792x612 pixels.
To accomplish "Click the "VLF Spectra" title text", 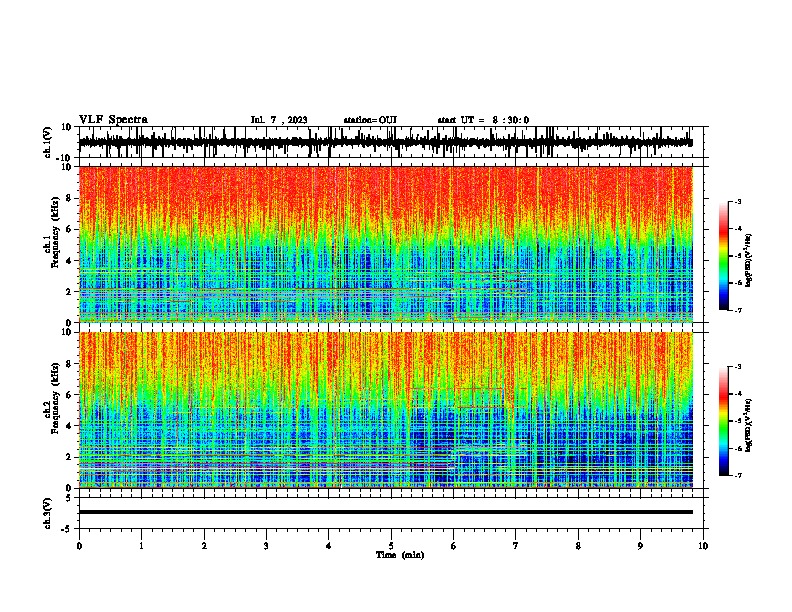I will pyautogui.click(x=113, y=120).
